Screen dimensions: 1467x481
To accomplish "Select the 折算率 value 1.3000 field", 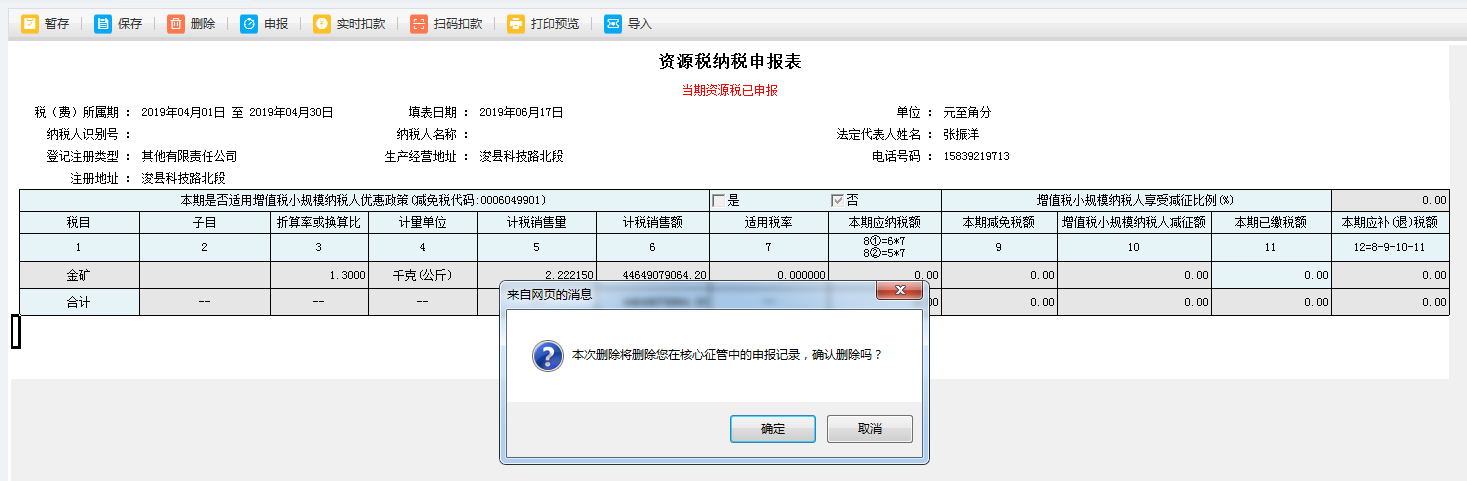I will (x=319, y=275).
